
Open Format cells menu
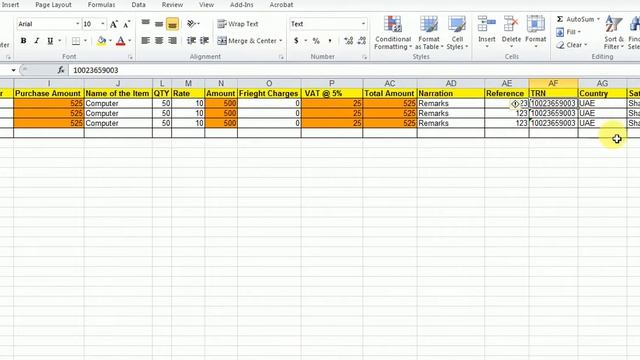[x=536, y=32]
